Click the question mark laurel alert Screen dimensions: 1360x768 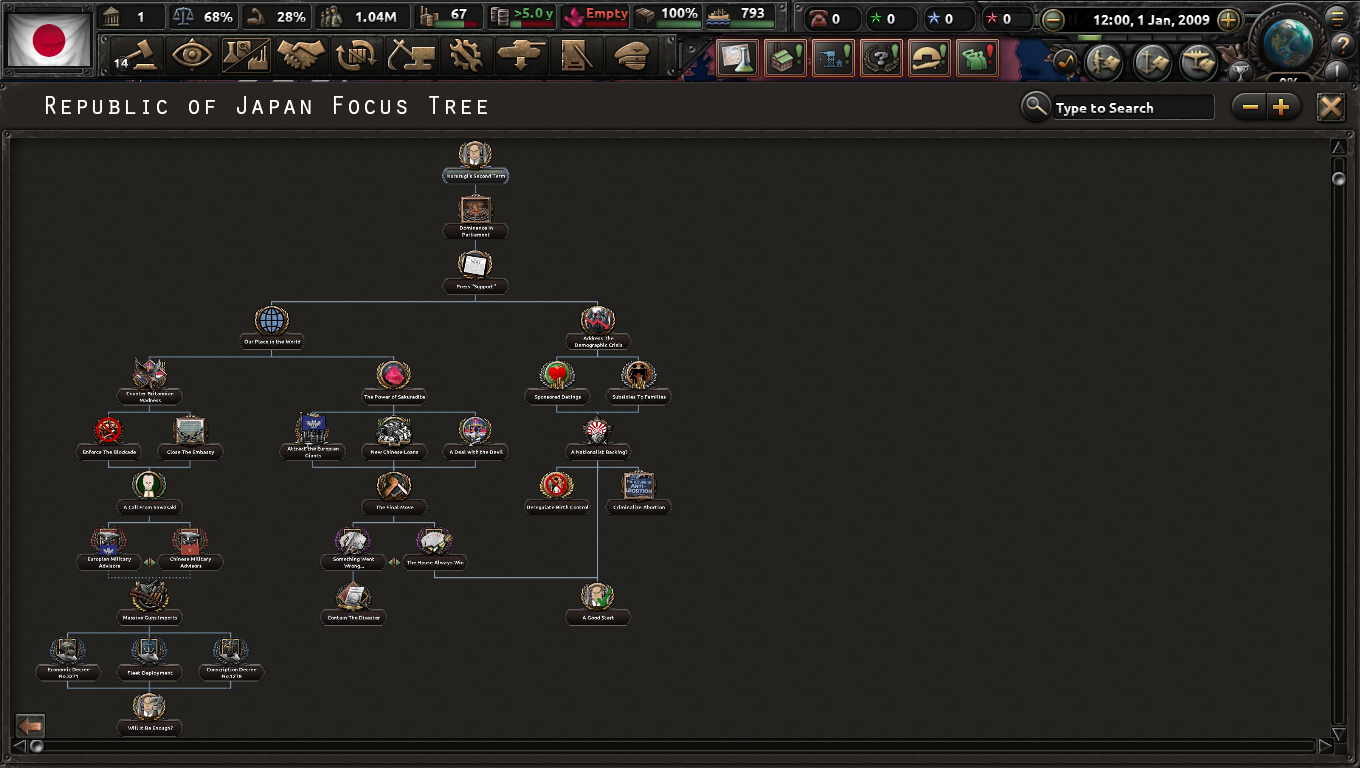tap(881, 58)
